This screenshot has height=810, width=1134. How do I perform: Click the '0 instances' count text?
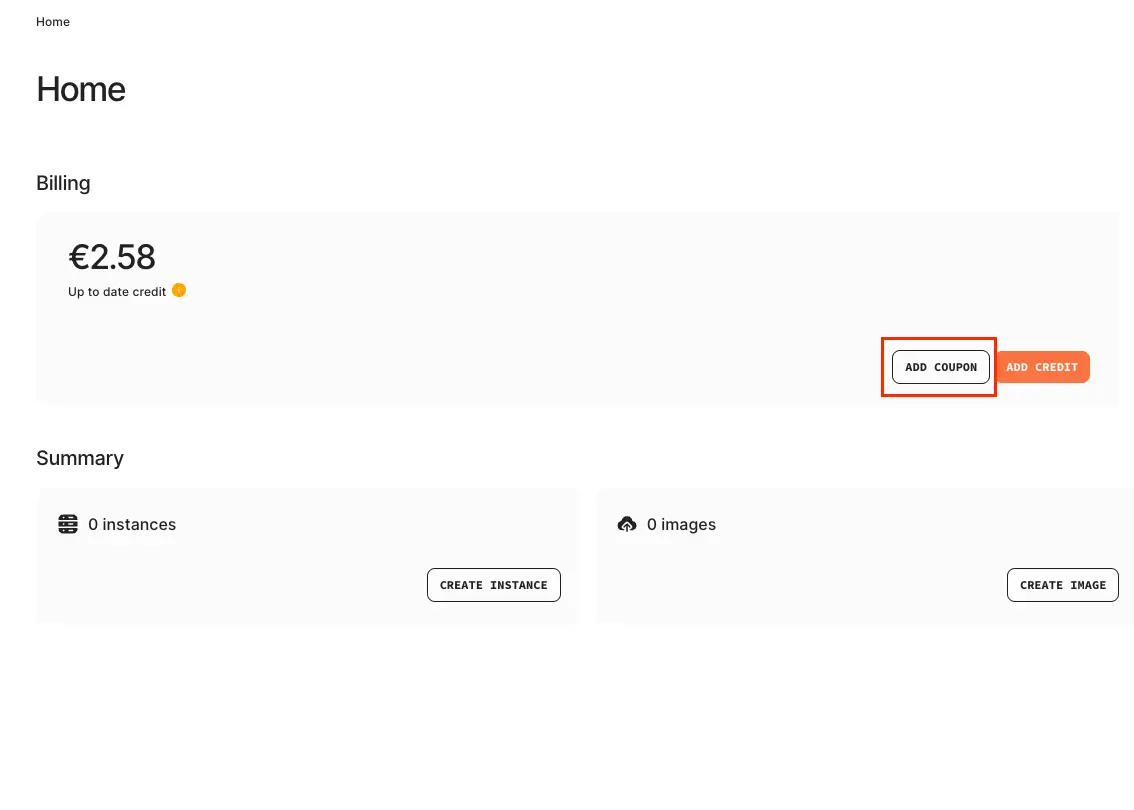(x=132, y=524)
